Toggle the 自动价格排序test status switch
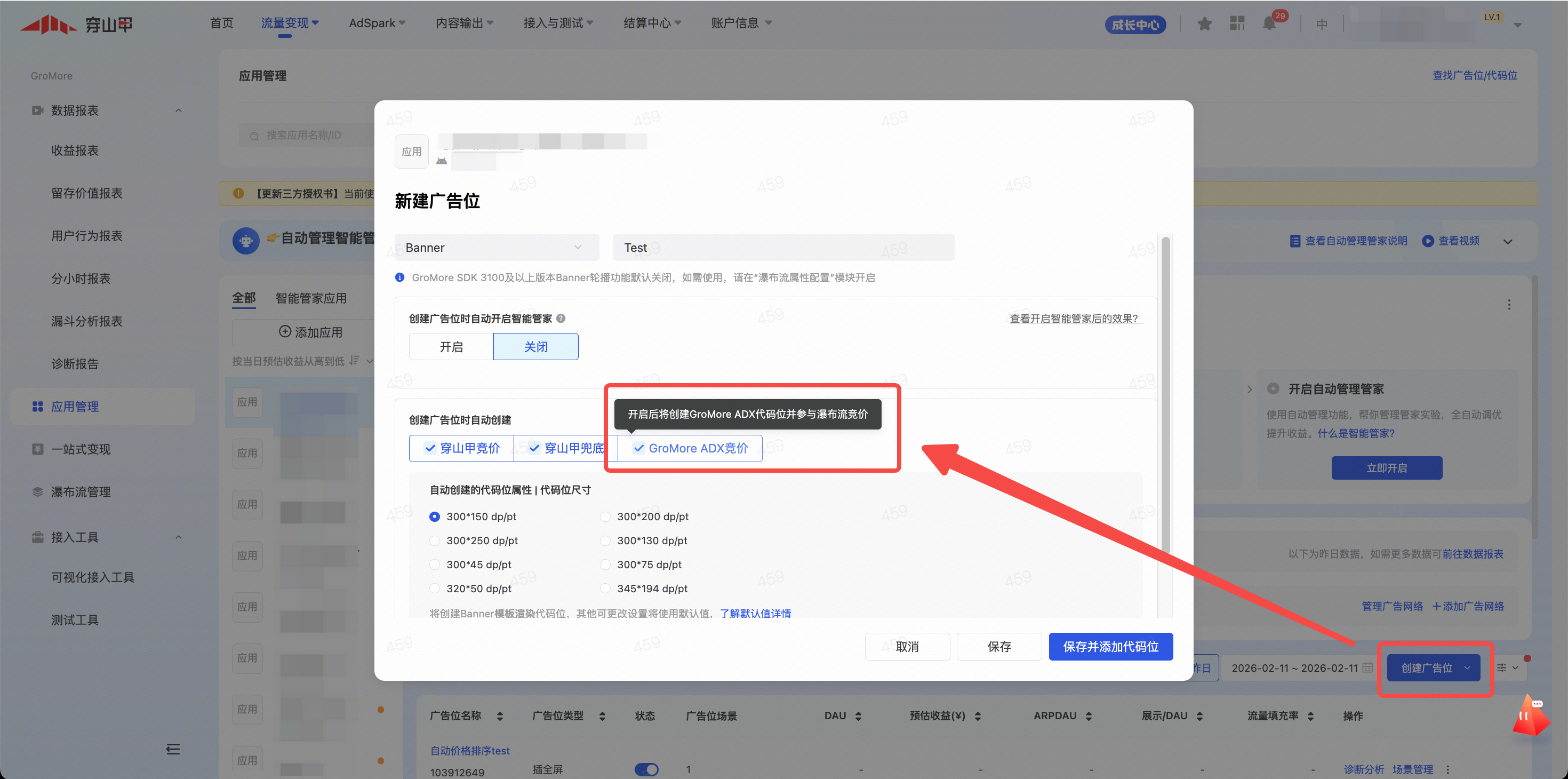 [646, 769]
